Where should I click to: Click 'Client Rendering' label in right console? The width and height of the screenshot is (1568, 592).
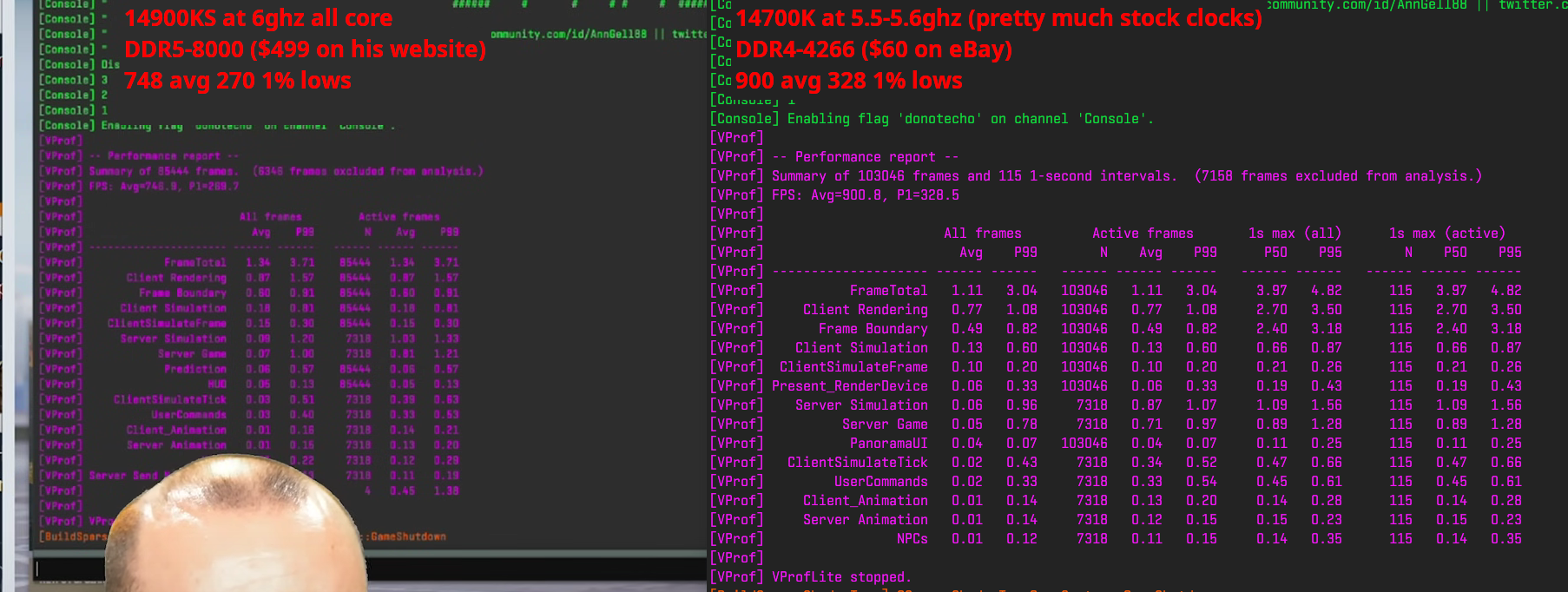(866, 310)
